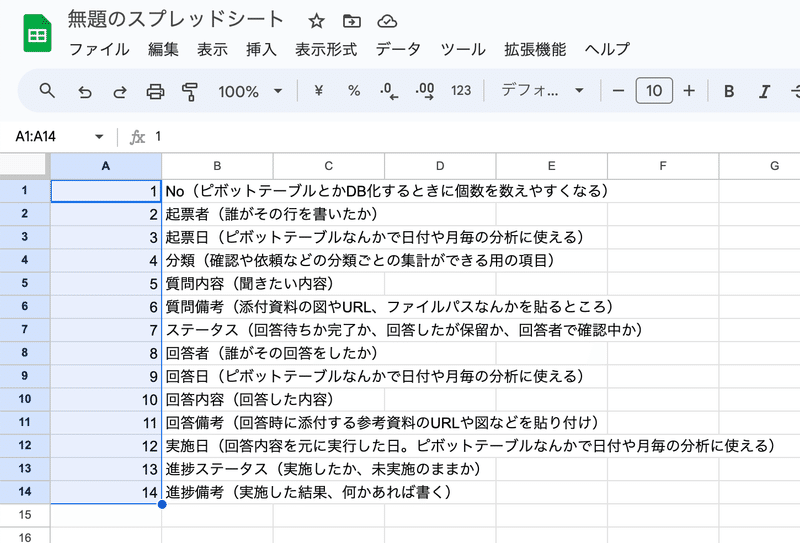Open the name box dropdown arrow
The image size is (800, 543).
pos(99,136)
